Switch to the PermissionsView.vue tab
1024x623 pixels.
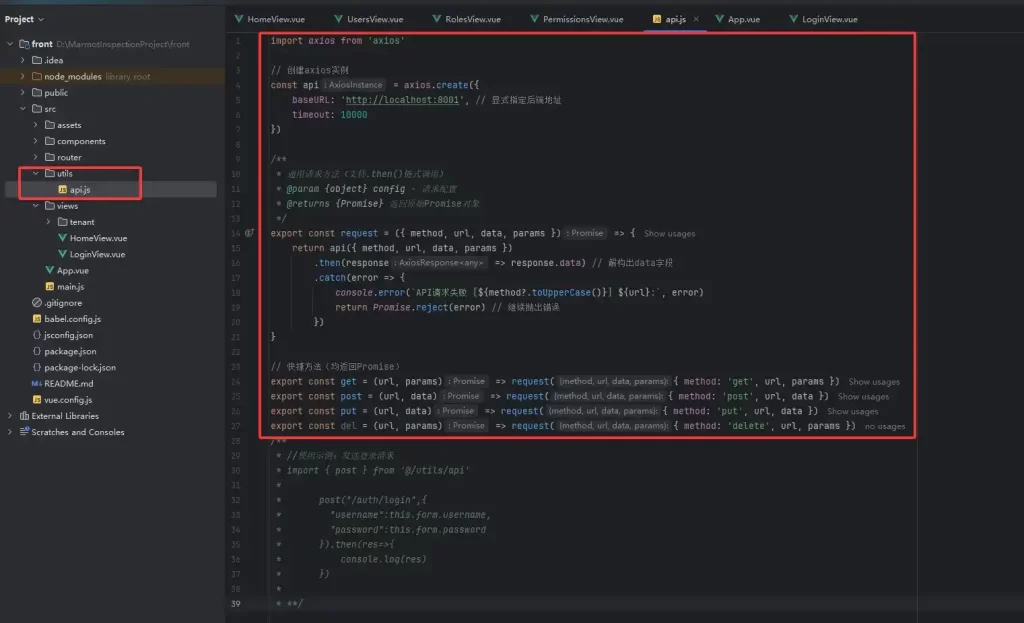pos(582,19)
